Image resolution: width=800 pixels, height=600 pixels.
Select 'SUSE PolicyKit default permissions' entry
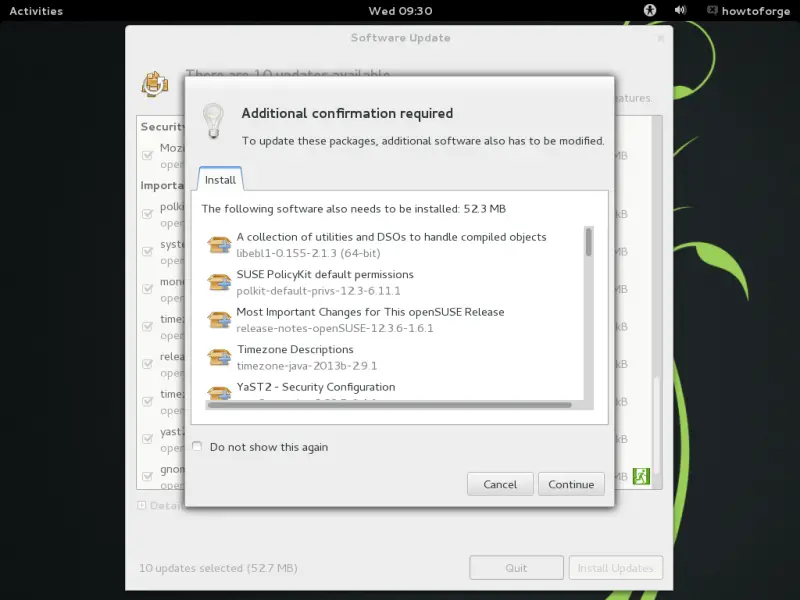pos(394,282)
